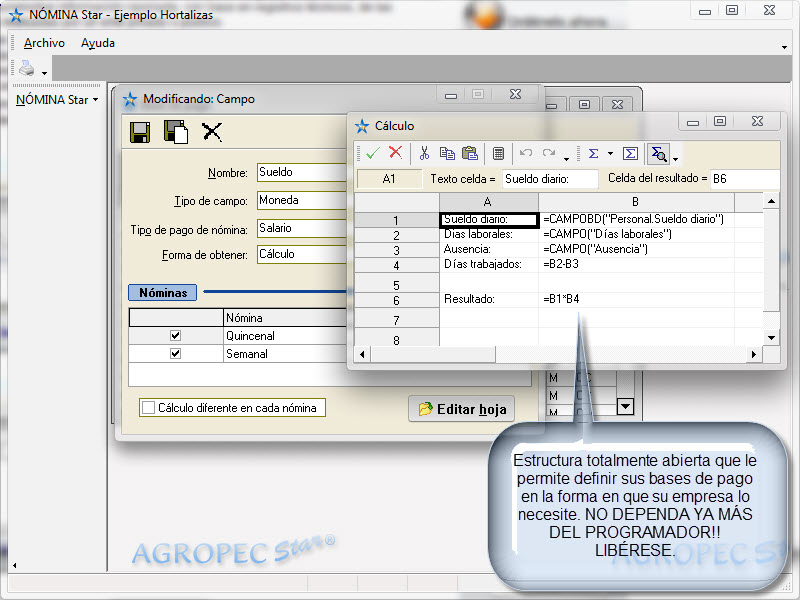Click spreadsheet vertical scrollbar up arrow

[x=771, y=202]
